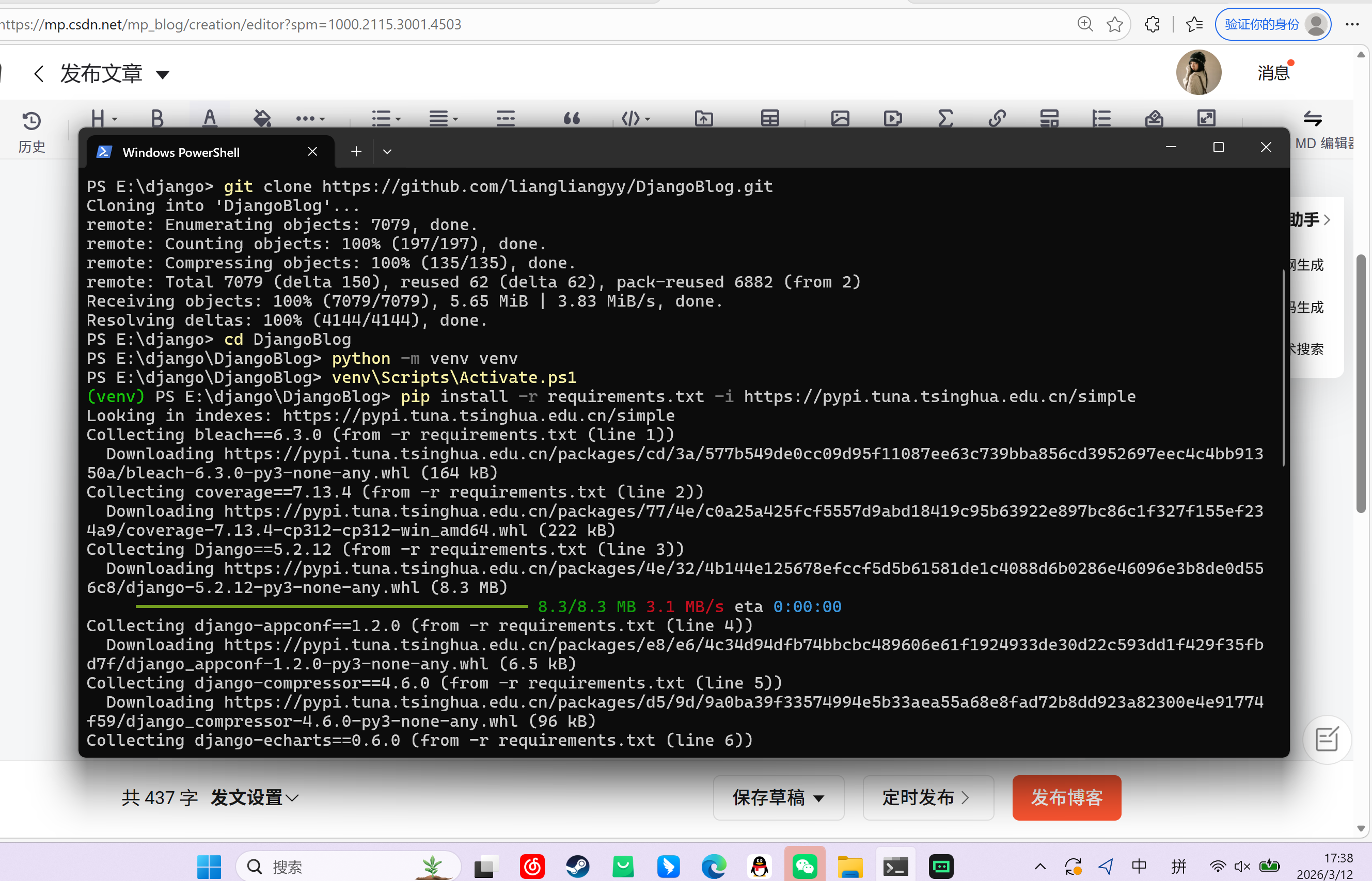Open the browser settings and more menu

[1352, 24]
